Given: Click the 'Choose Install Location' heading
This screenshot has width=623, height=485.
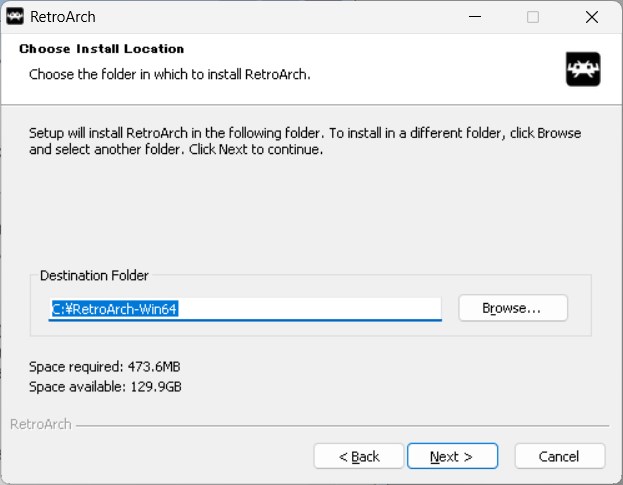Looking at the screenshot, I should [102, 49].
